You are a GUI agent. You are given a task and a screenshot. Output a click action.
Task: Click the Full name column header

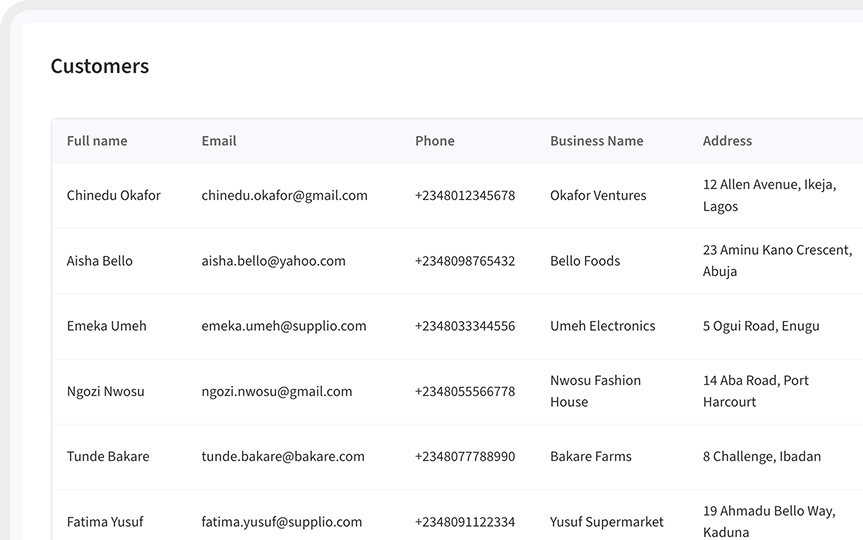coord(97,141)
